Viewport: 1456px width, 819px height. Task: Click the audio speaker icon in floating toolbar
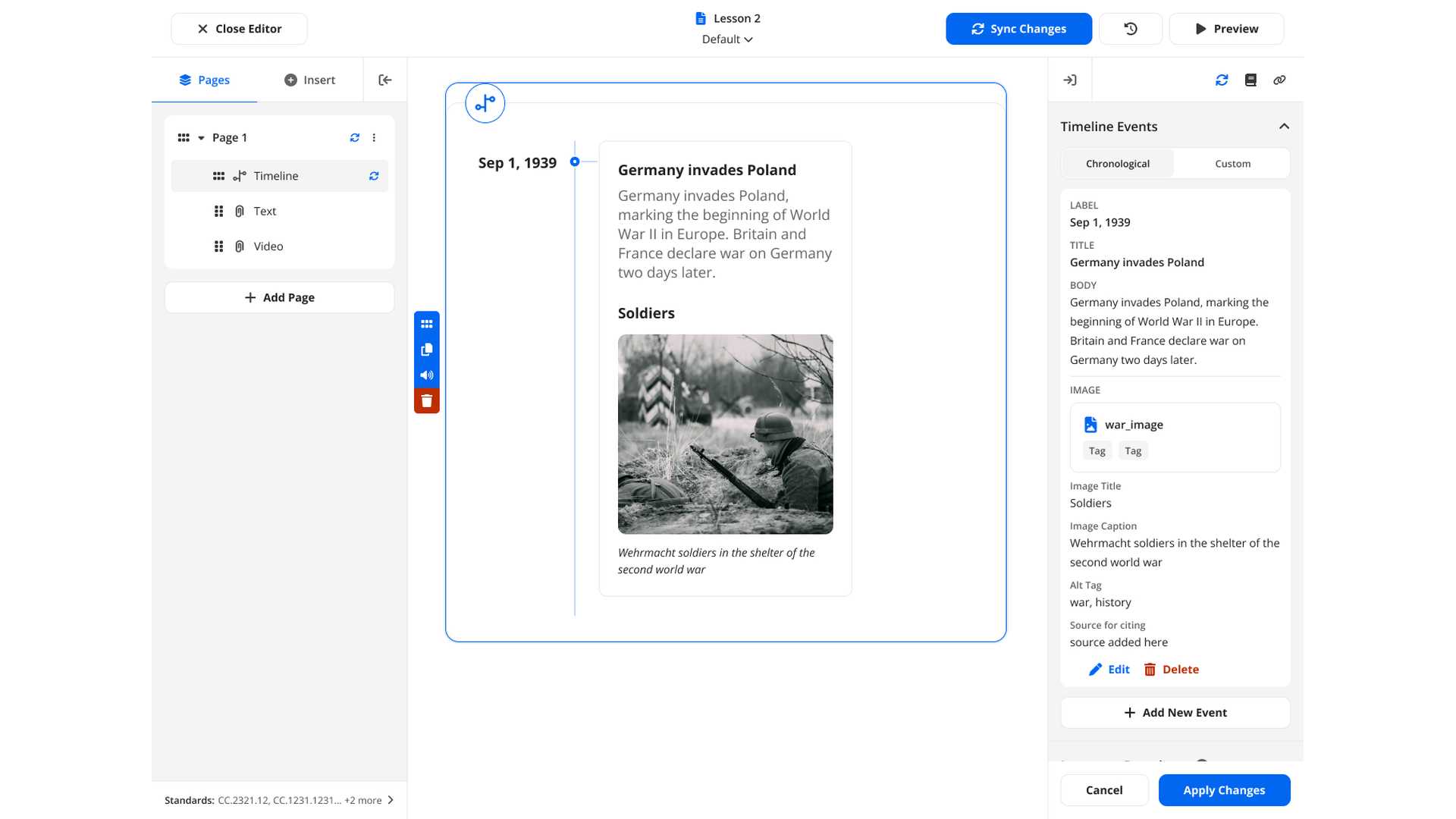(427, 375)
